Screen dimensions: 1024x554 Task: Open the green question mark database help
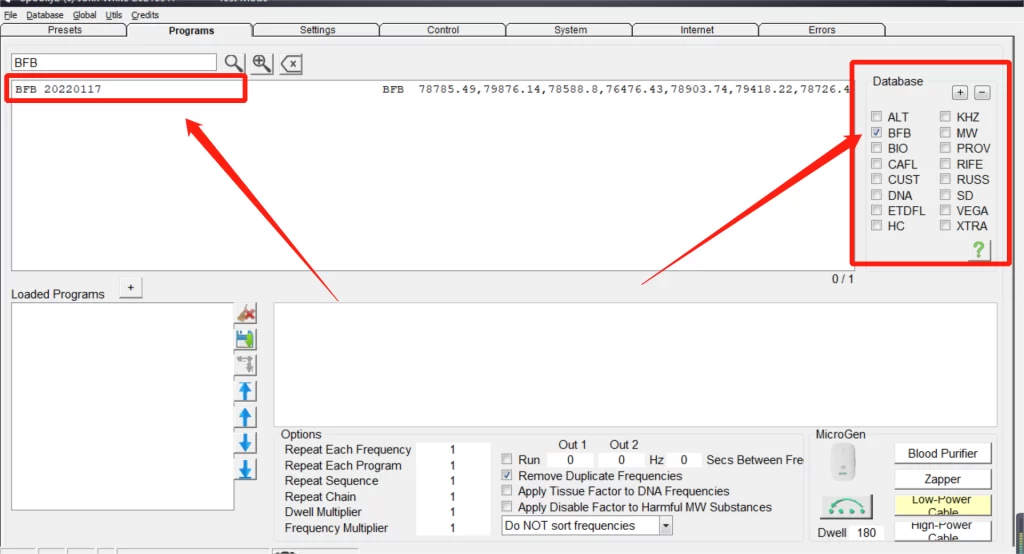pyautogui.click(x=979, y=250)
